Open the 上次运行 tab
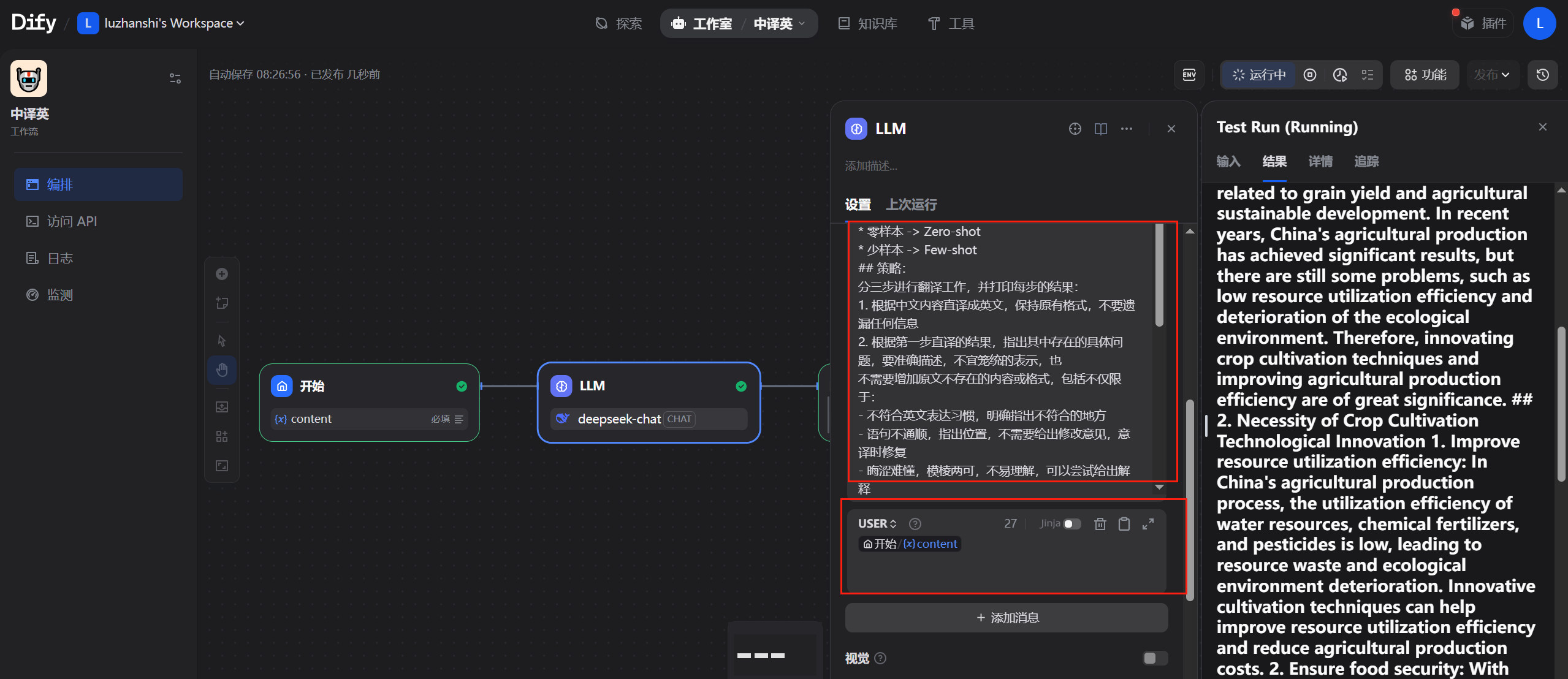This screenshot has height=679, width=1568. pyautogui.click(x=911, y=205)
